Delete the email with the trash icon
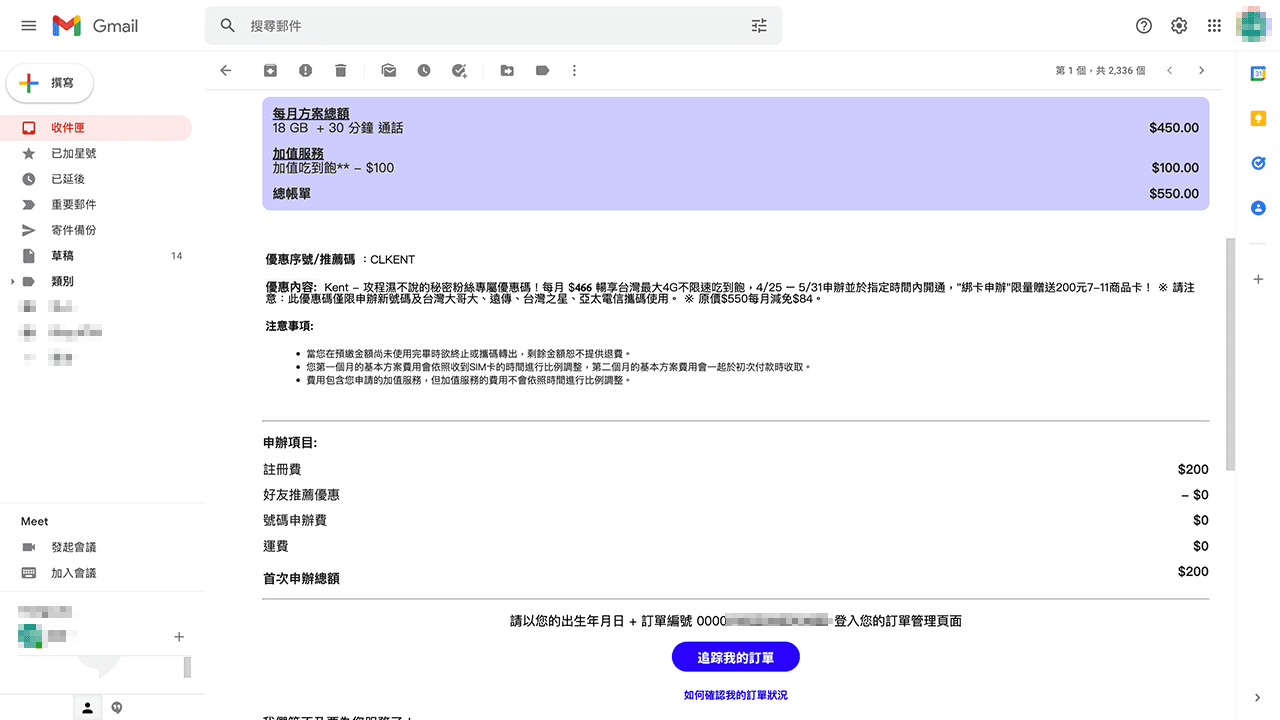 (x=340, y=70)
